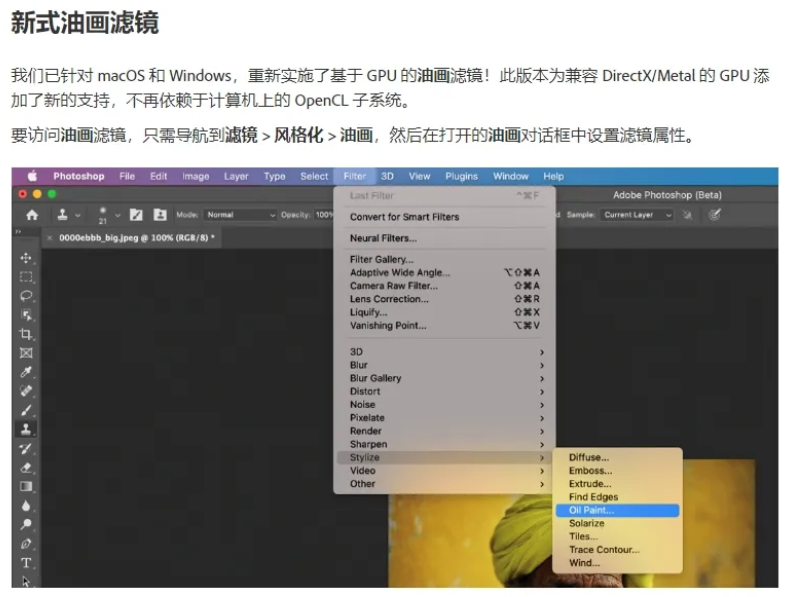Select the History Brush tool

pyautogui.click(x=26, y=448)
